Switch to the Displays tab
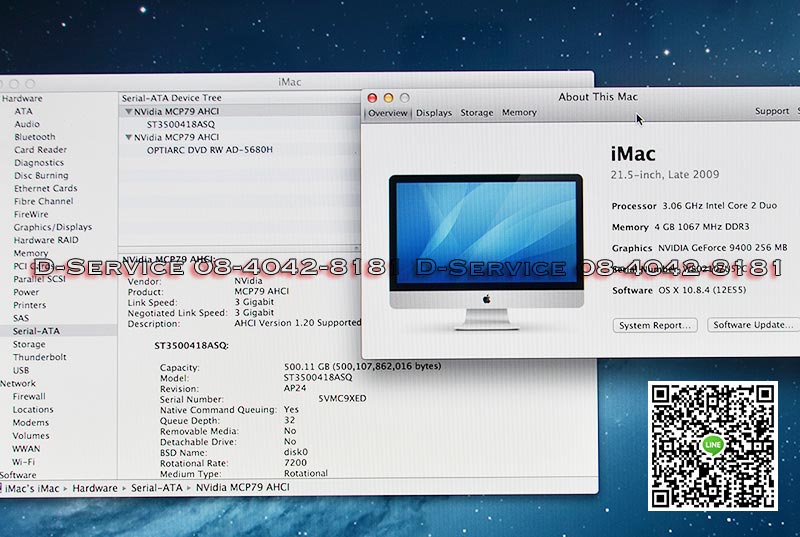This screenshot has width=800, height=537. coord(434,113)
